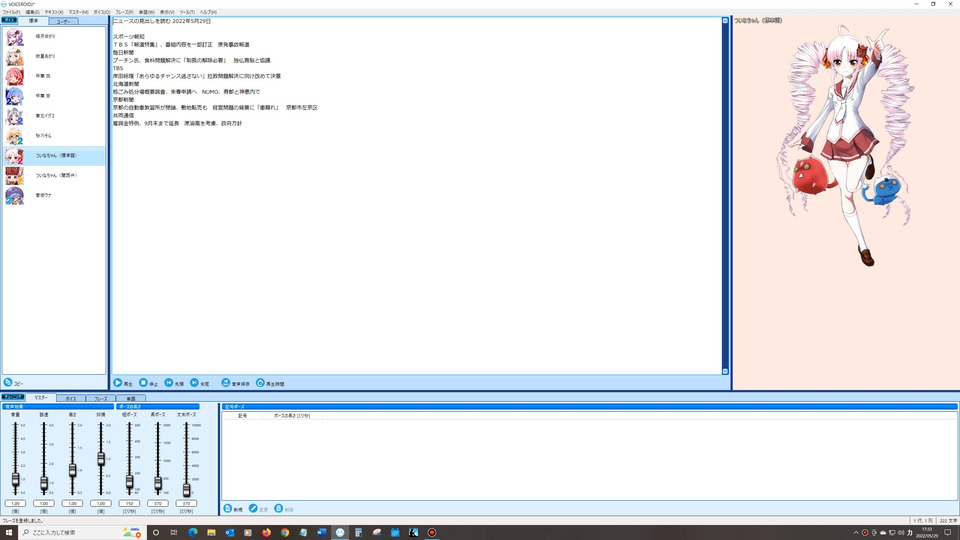Click the 話速 value field
This screenshot has width=960, height=540.
pos(44,503)
